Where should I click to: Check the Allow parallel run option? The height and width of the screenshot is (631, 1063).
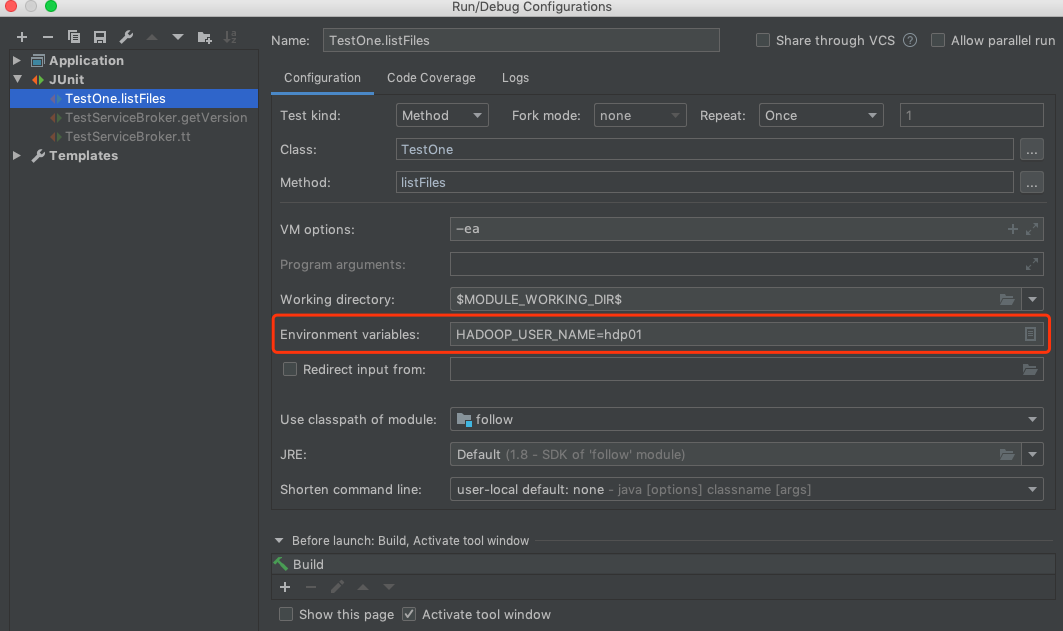pos(938,40)
